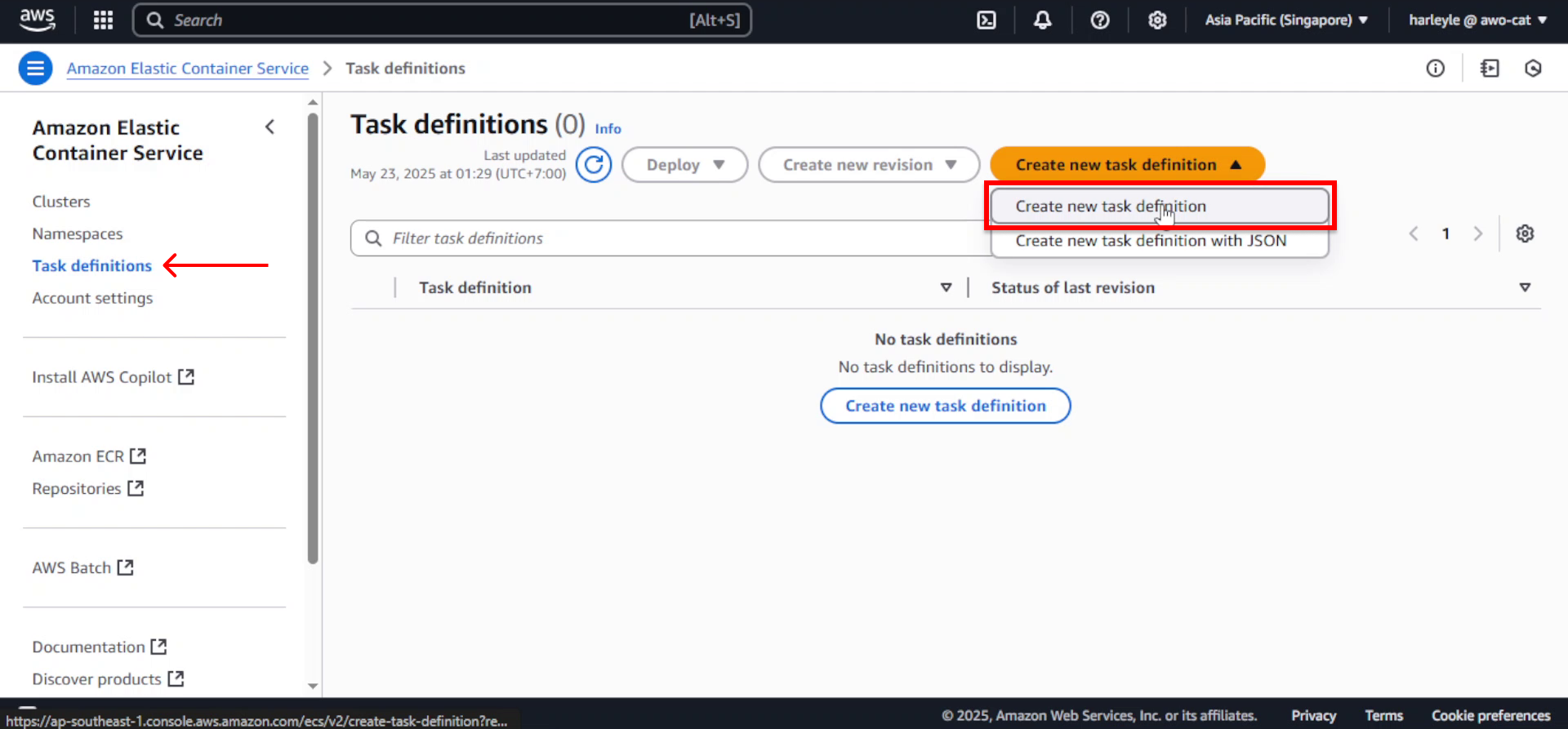Click the search magnifier in top bar
This screenshot has width=1568, height=729.
155,20
